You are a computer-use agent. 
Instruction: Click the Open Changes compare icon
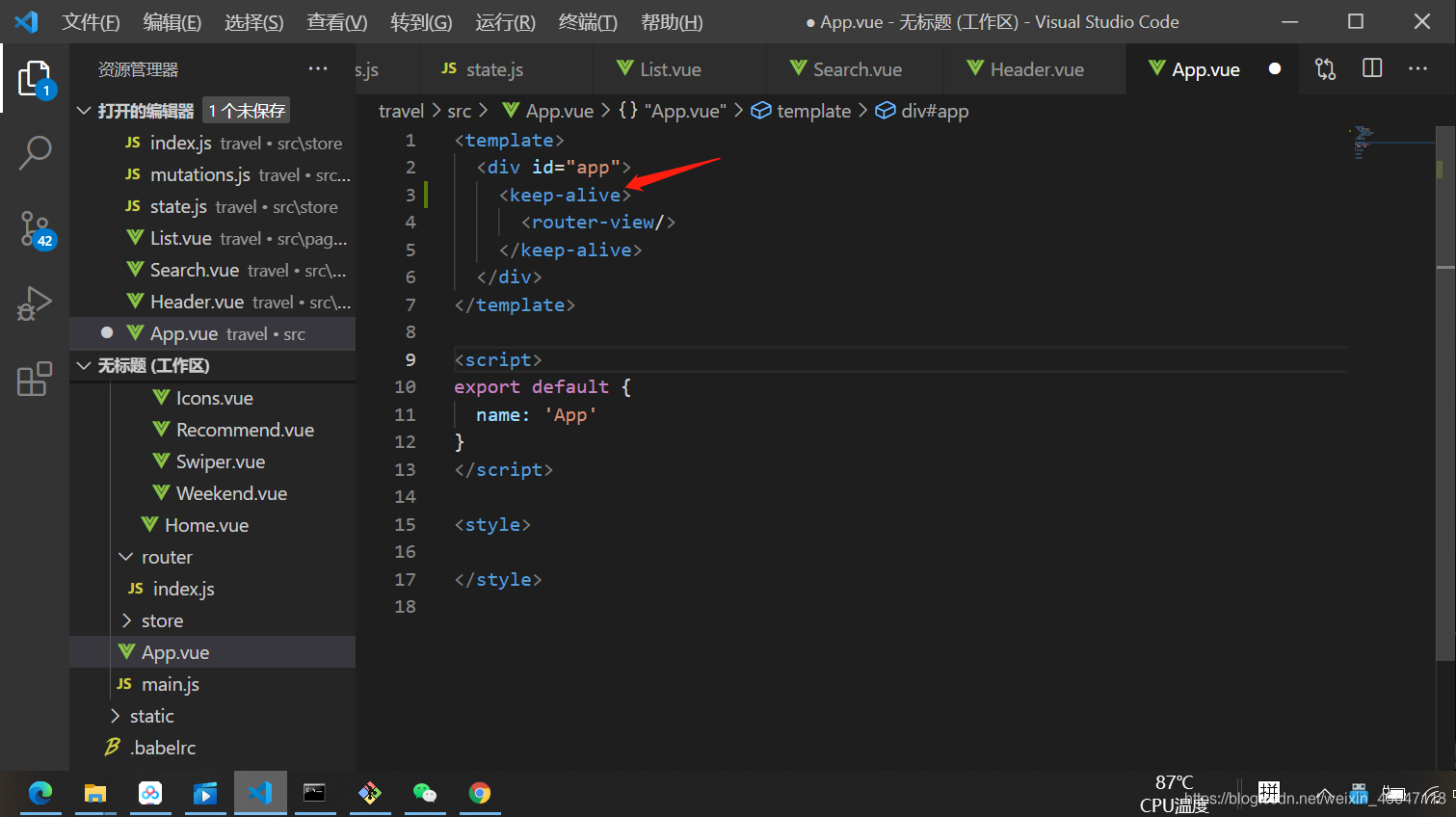[x=1326, y=68]
